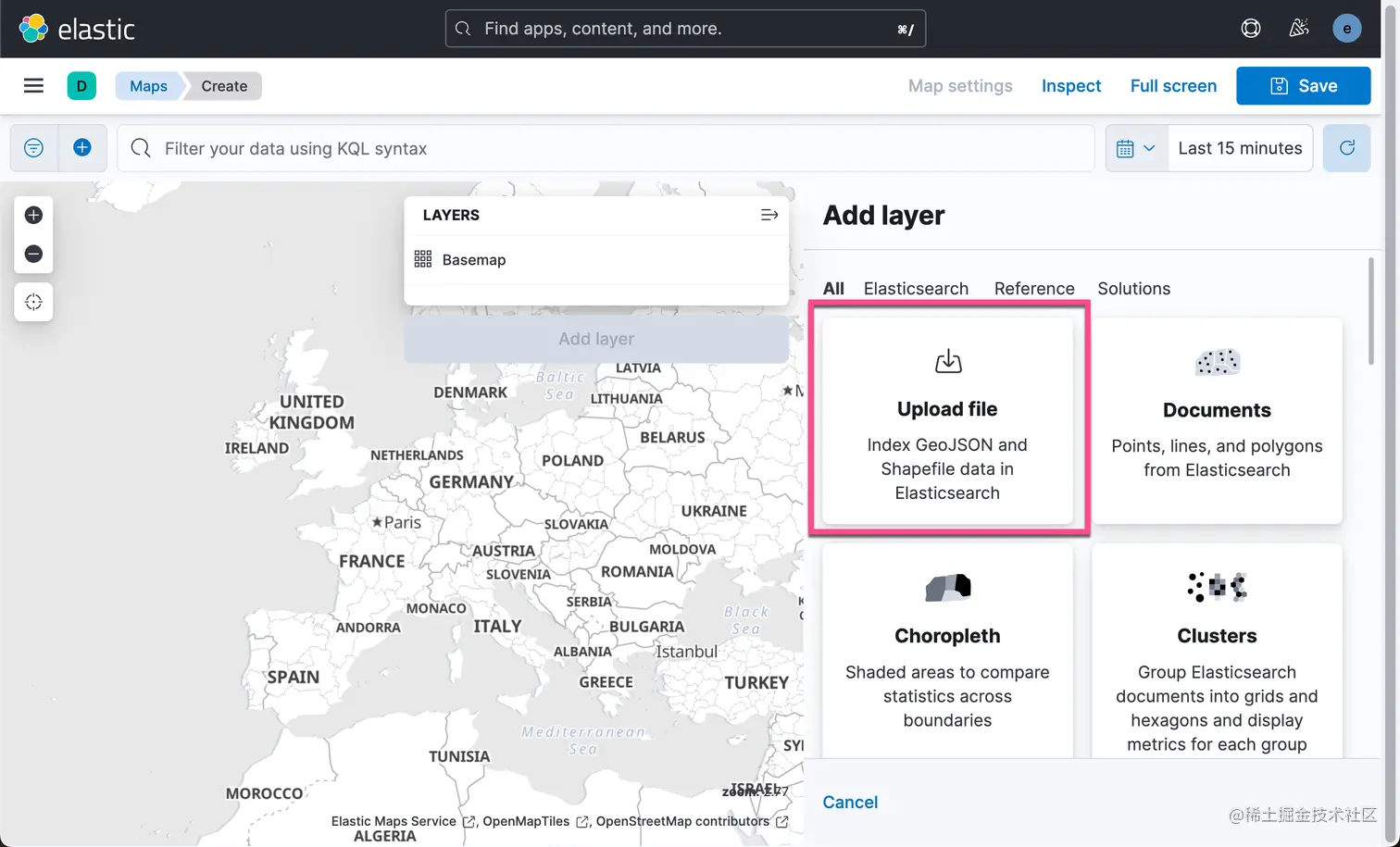Click the refresh query button
Screen dimensions: 1400x847
1347,148
